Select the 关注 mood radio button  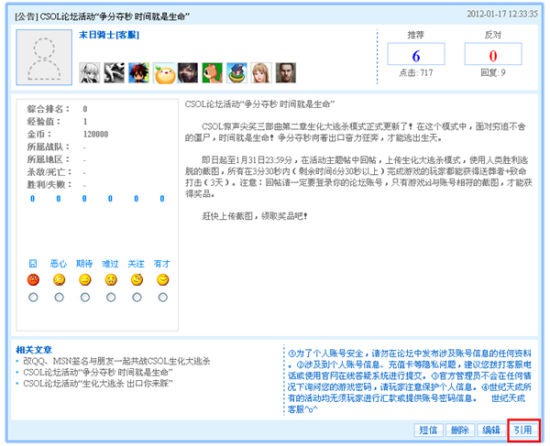pyautogui.click(x=137, y=297)
